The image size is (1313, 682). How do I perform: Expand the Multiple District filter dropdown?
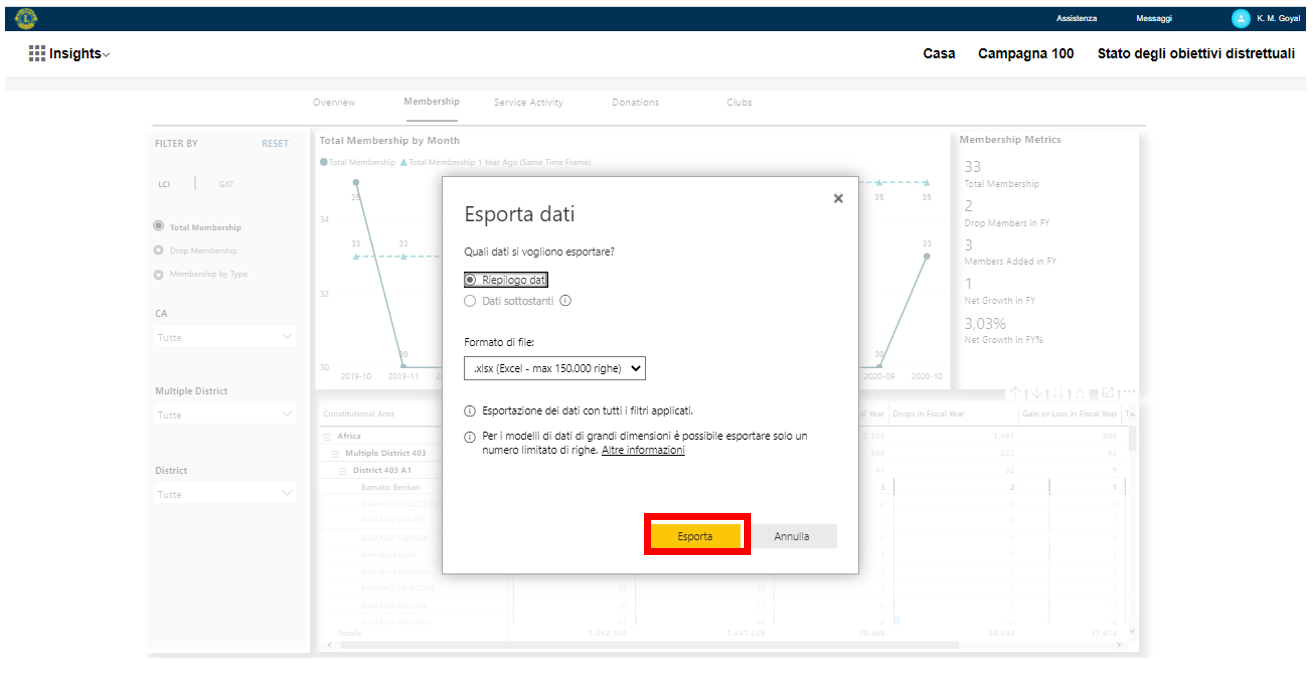(x=225, y=414)
